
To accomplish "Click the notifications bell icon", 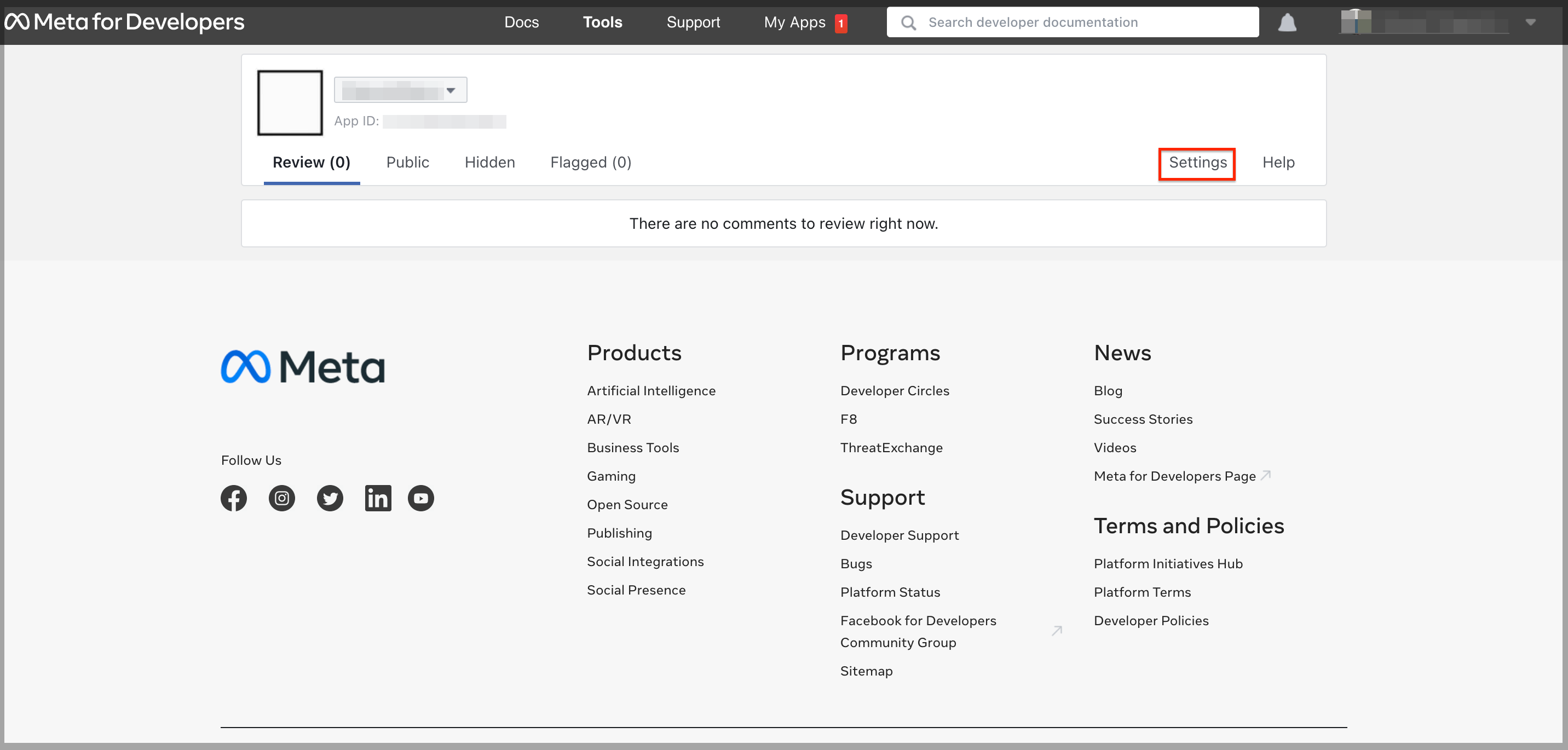I will (x=1287, y=22).
